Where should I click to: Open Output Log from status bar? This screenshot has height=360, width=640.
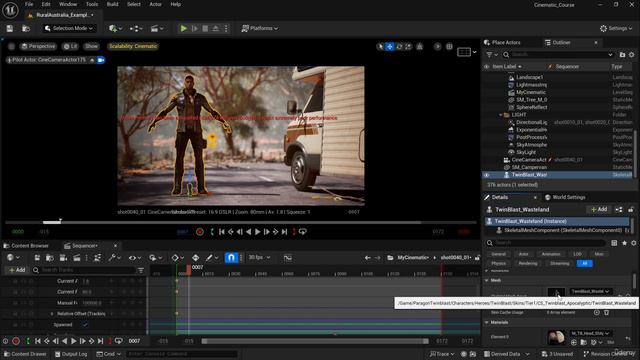pyautogui.click(x=71, y=354)
